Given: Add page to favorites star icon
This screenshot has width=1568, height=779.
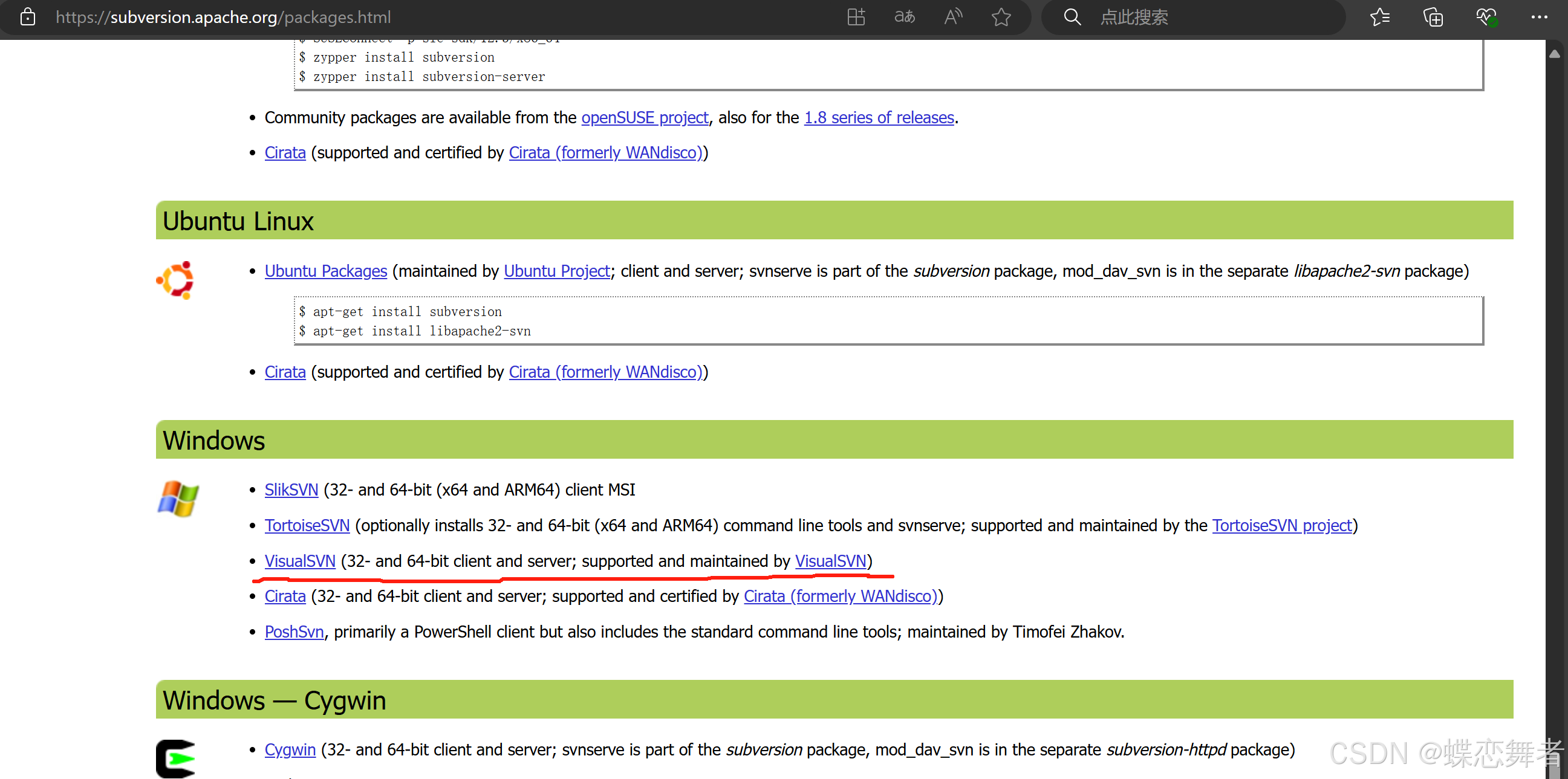Looking at the screenshot, I should pos(1001,17).
